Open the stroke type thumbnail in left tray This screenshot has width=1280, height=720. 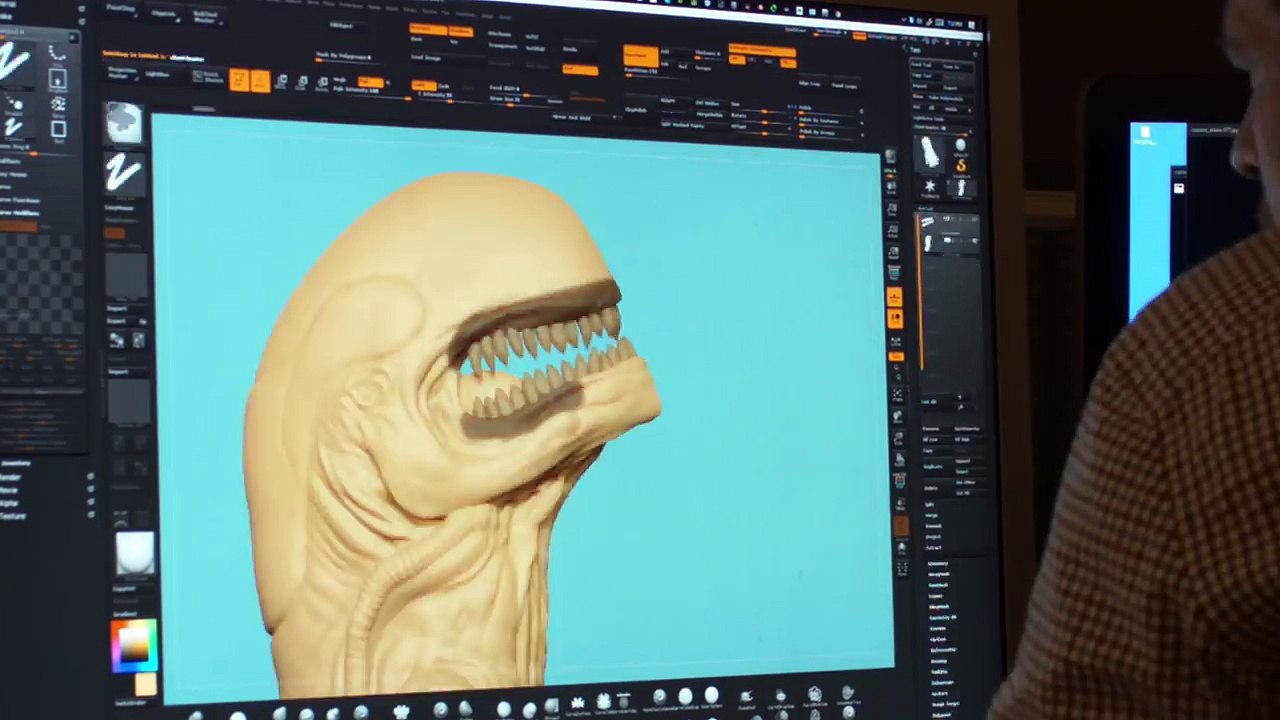coord(124,174)
